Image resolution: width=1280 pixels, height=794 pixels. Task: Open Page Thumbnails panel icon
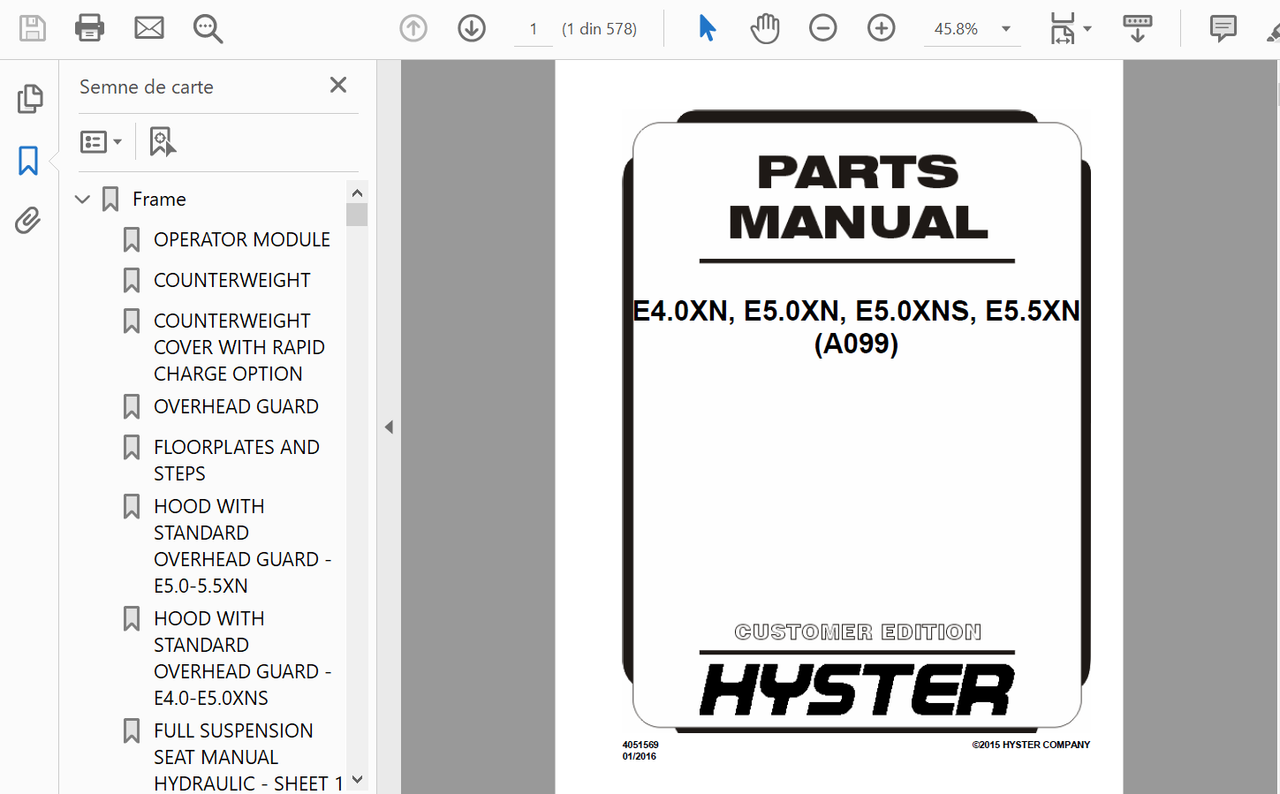pos(29,99)
